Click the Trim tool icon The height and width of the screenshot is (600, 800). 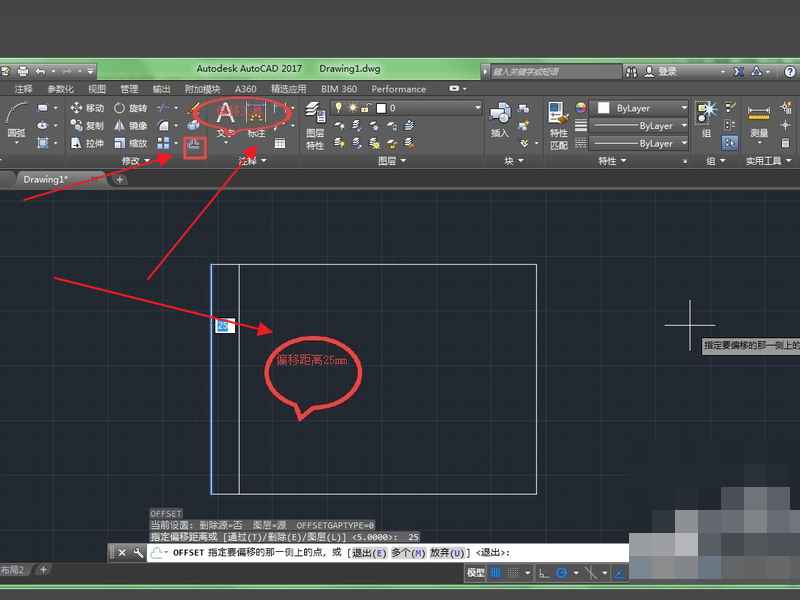[x=163, y=108]
